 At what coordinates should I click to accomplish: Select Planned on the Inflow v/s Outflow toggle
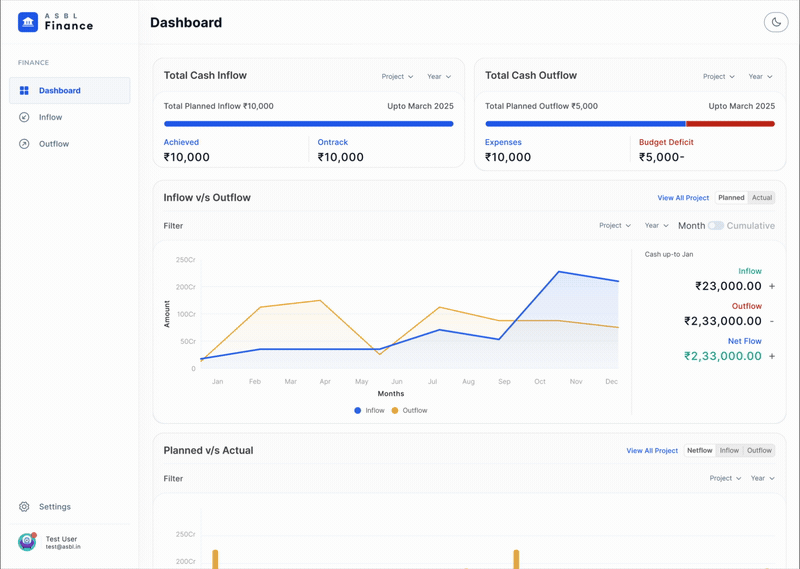pos(731,197)
